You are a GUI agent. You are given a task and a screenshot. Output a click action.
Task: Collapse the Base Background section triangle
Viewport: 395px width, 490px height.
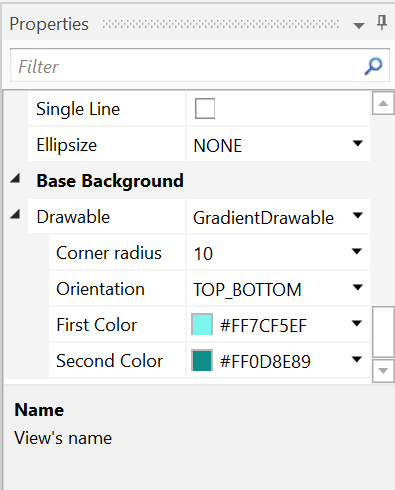tap(15, 179)
